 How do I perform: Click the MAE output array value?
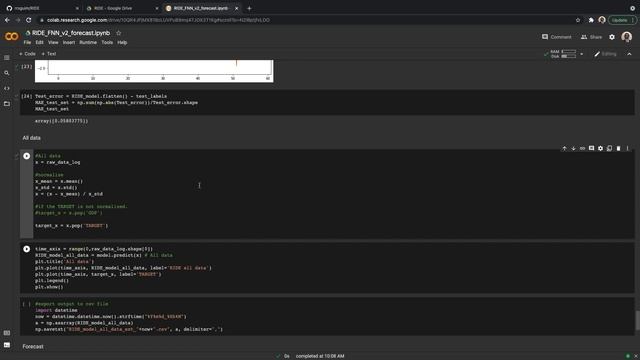61,121
